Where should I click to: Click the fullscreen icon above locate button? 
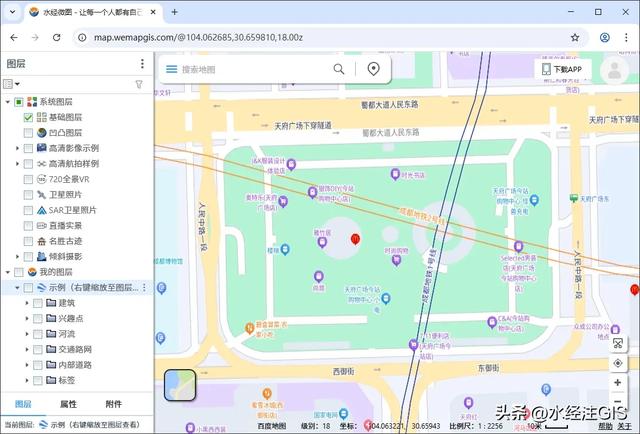tap(618, 343)
